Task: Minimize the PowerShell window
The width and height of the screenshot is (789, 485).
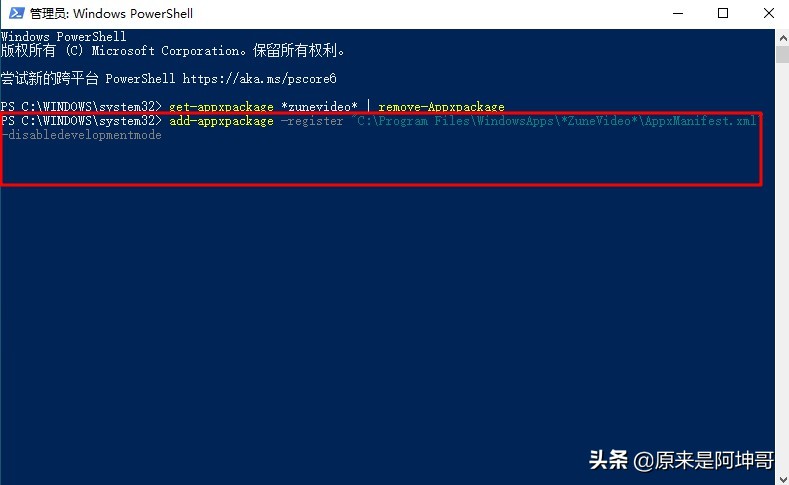Action: 678,13
